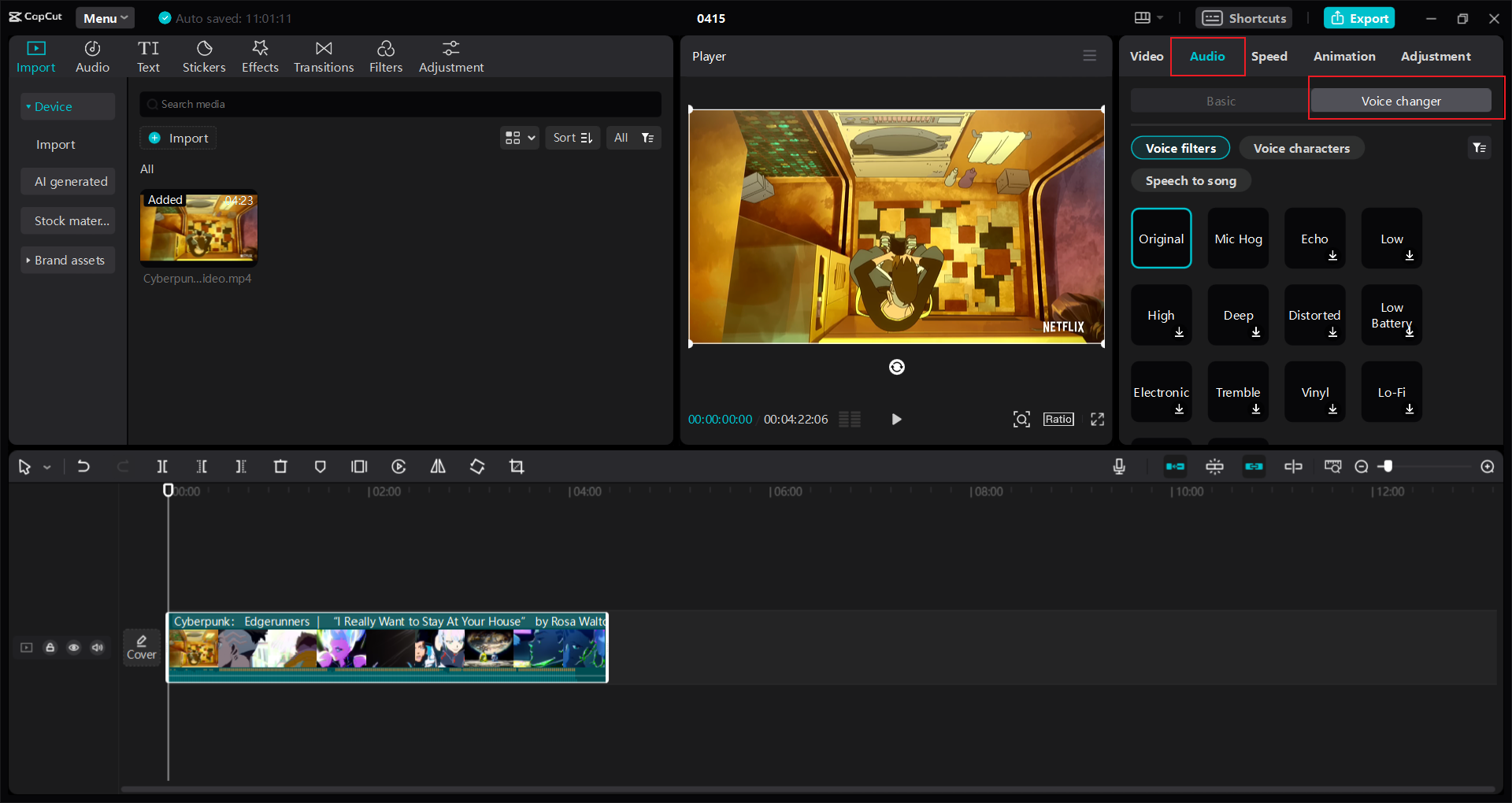
Task: Click the playhead marker at 00:00
Action: click(168, 490)
